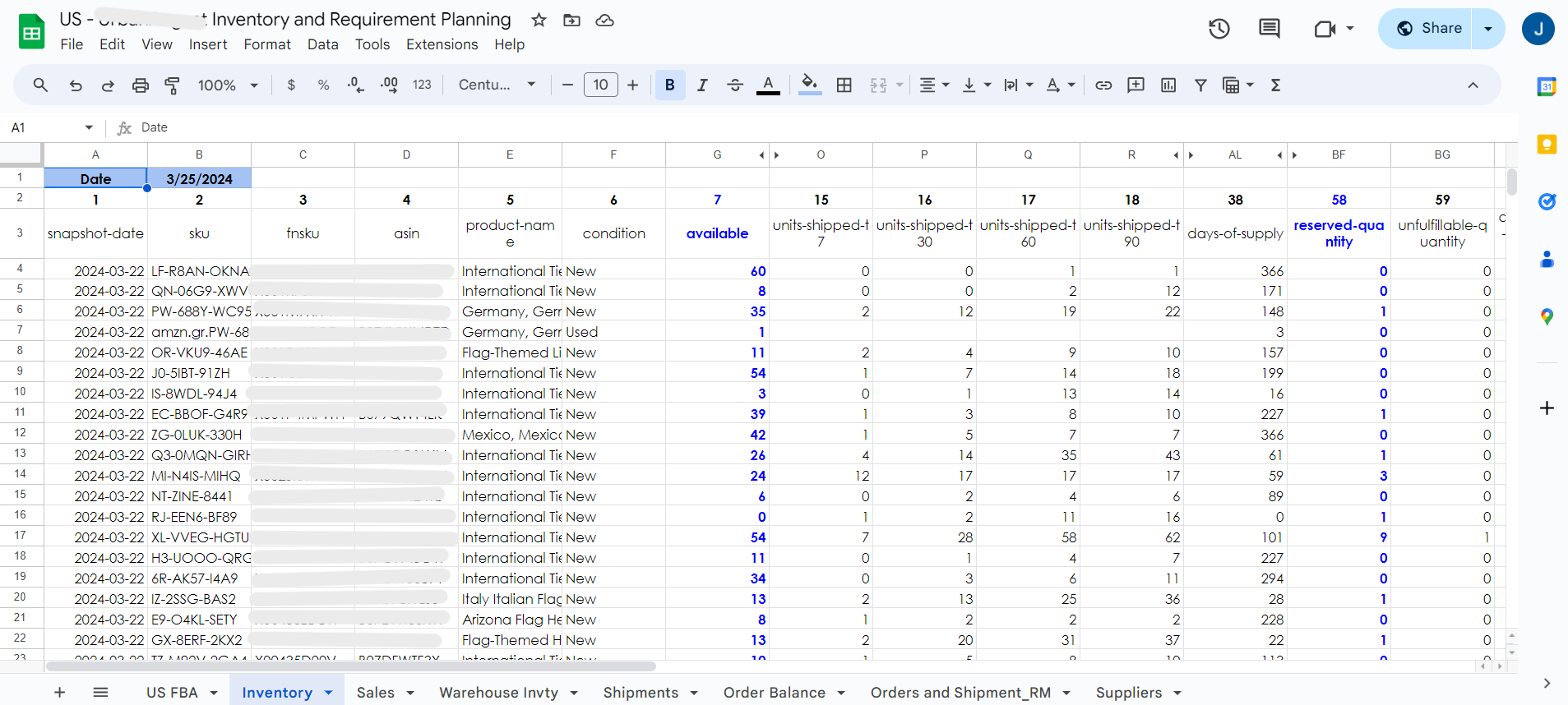Decrease decimal places icon
This screenshot has width=1568, height=705.
356,85
